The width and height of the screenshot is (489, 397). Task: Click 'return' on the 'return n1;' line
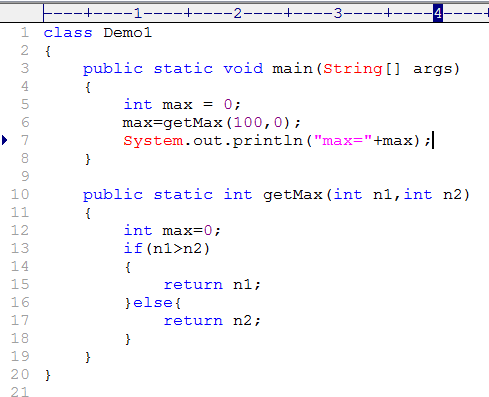coord(193,285)
